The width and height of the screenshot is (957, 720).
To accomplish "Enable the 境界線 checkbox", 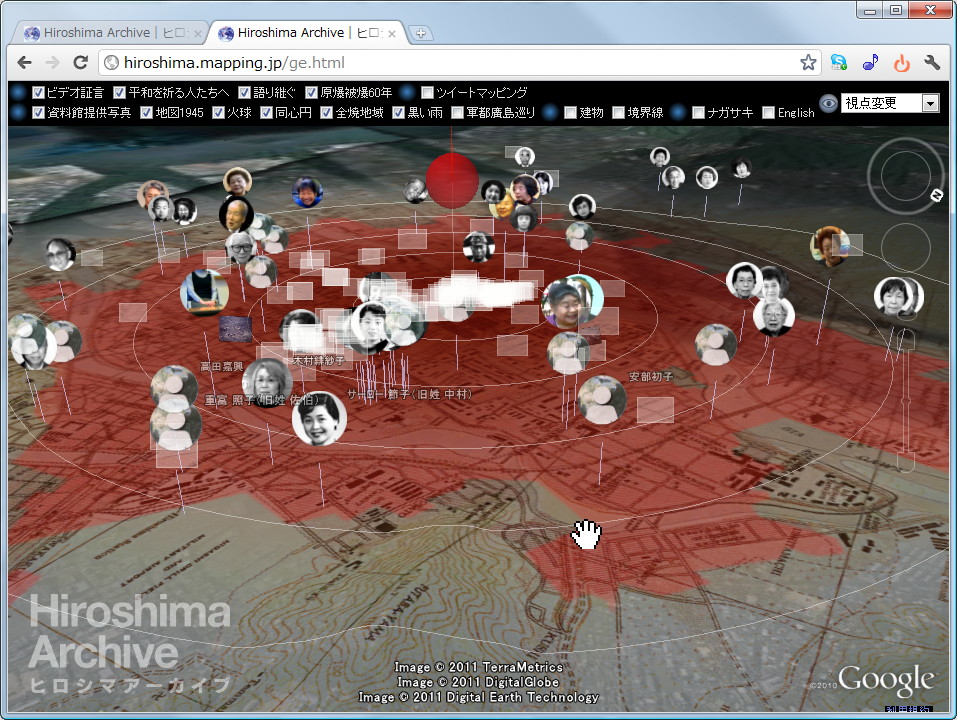I will (x=618, y=113).
